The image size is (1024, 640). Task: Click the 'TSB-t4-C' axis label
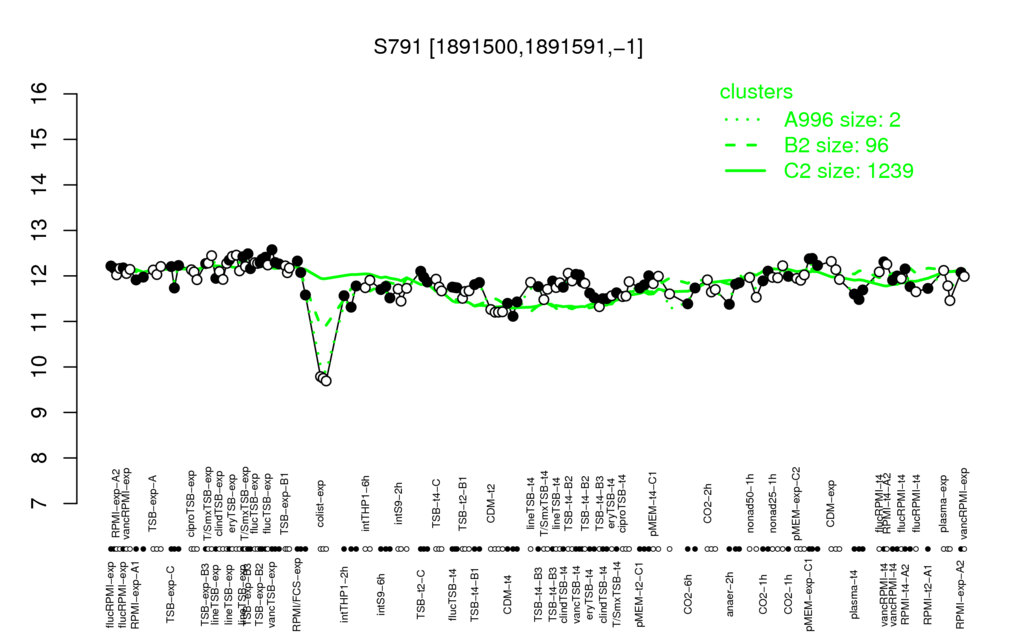[437, 504]
